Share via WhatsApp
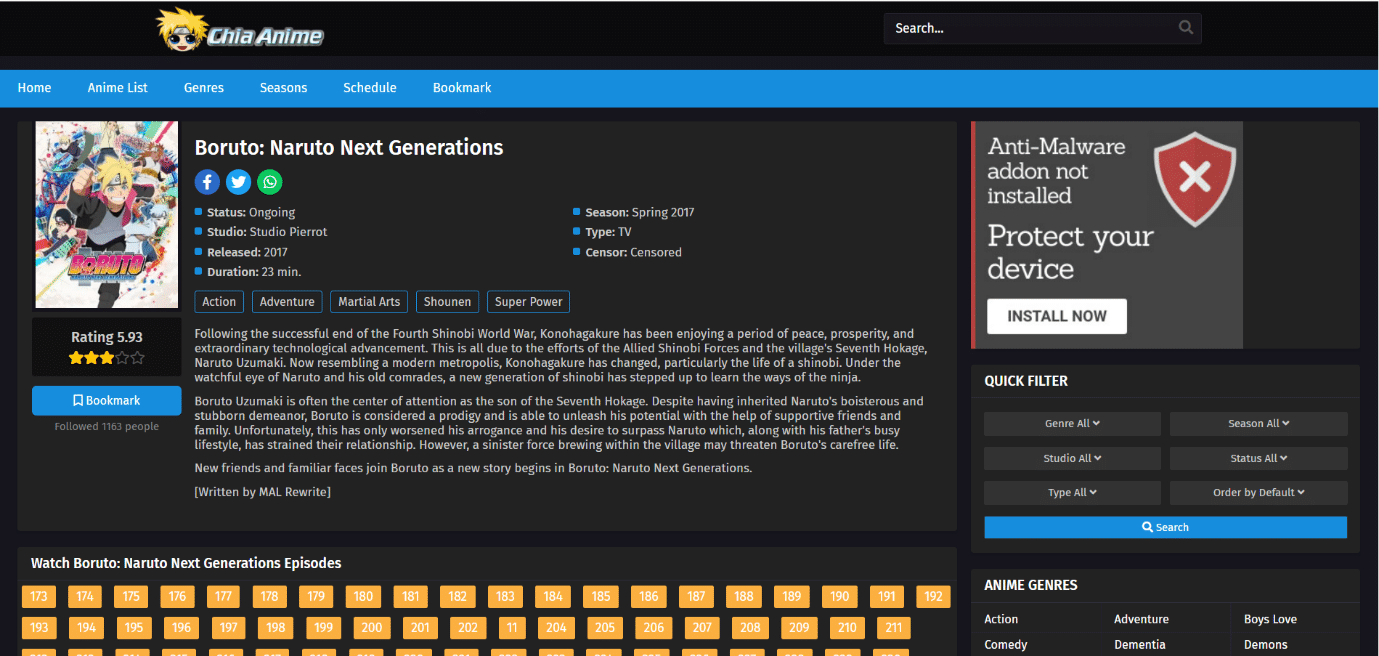Image resolution: width=1379 pixels, height=656 pixels. (x=270, y=182)
